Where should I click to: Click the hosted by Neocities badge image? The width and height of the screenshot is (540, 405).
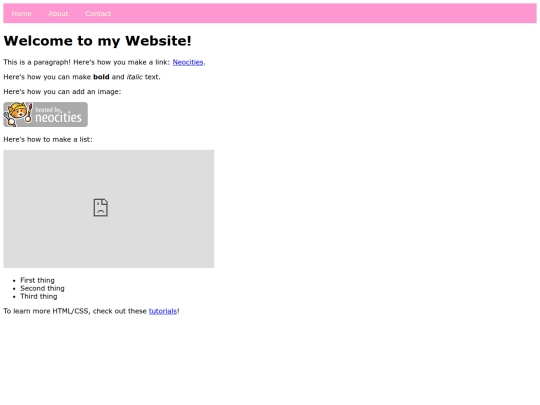[45, 114]
